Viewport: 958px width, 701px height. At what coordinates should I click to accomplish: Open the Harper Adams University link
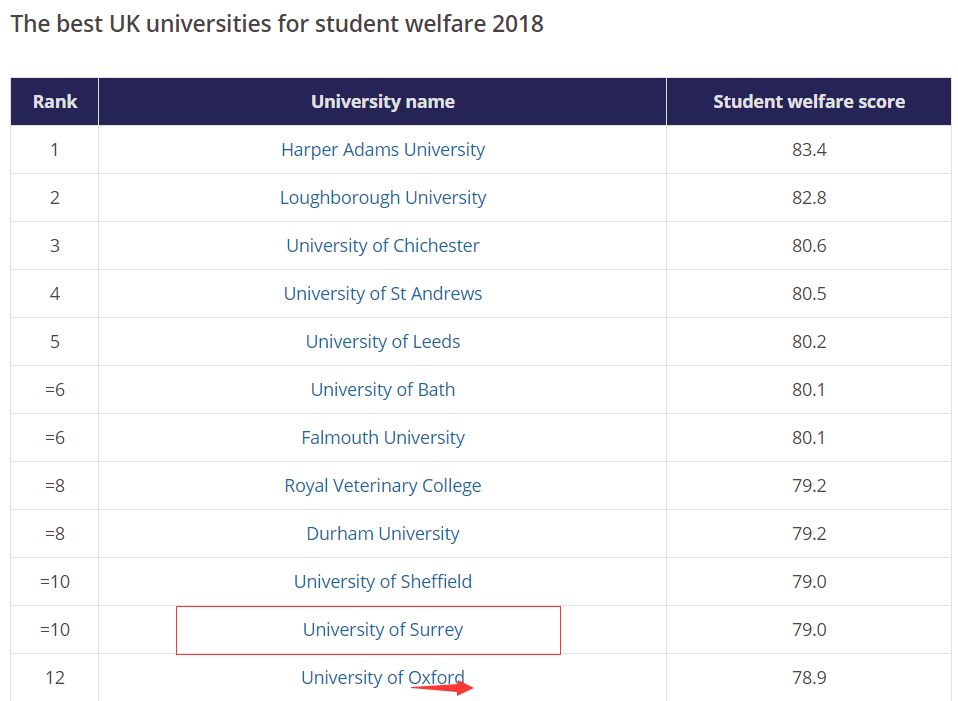pyautogui.click(x=383, y=150)
